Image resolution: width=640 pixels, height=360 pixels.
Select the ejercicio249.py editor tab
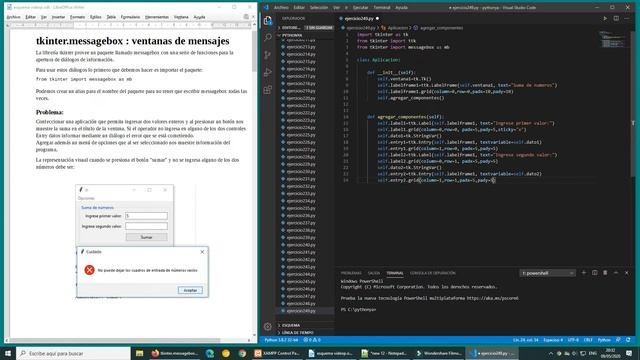click(x=360, y=18)
